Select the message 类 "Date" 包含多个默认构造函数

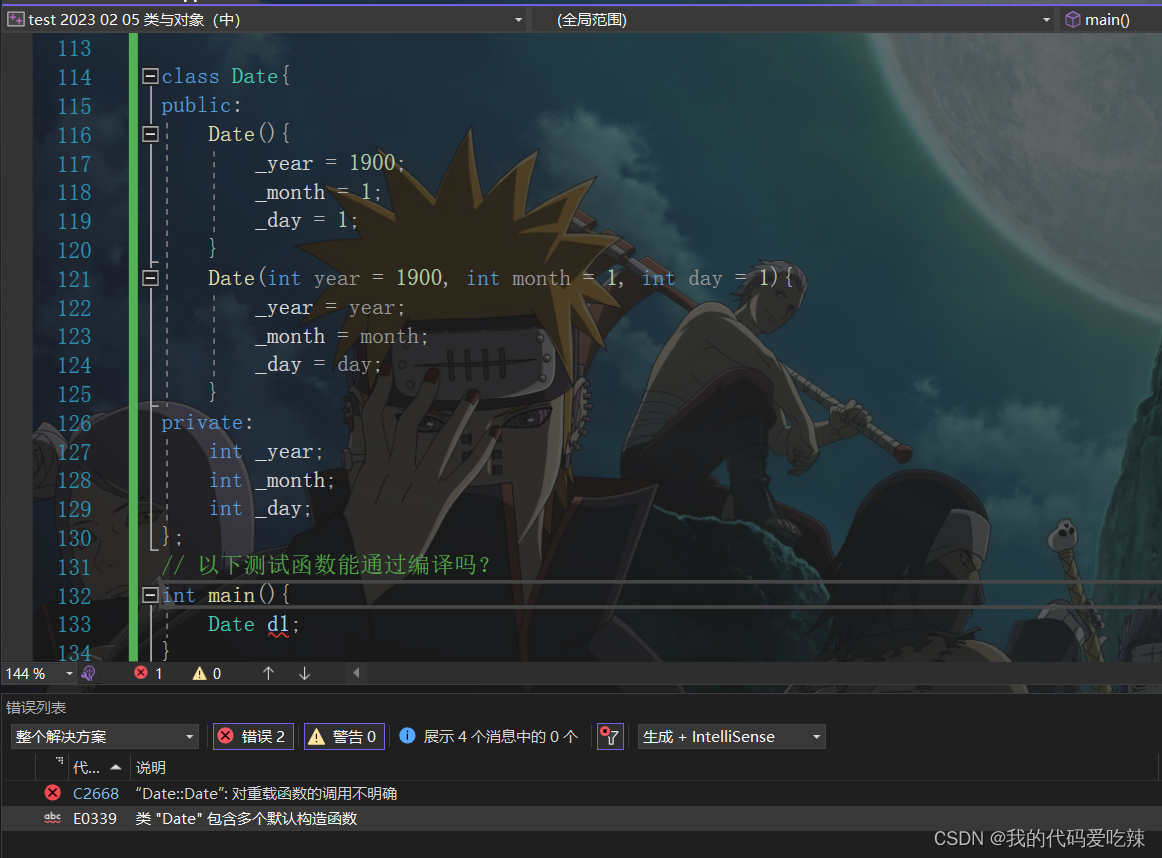[x=246, y=819]
